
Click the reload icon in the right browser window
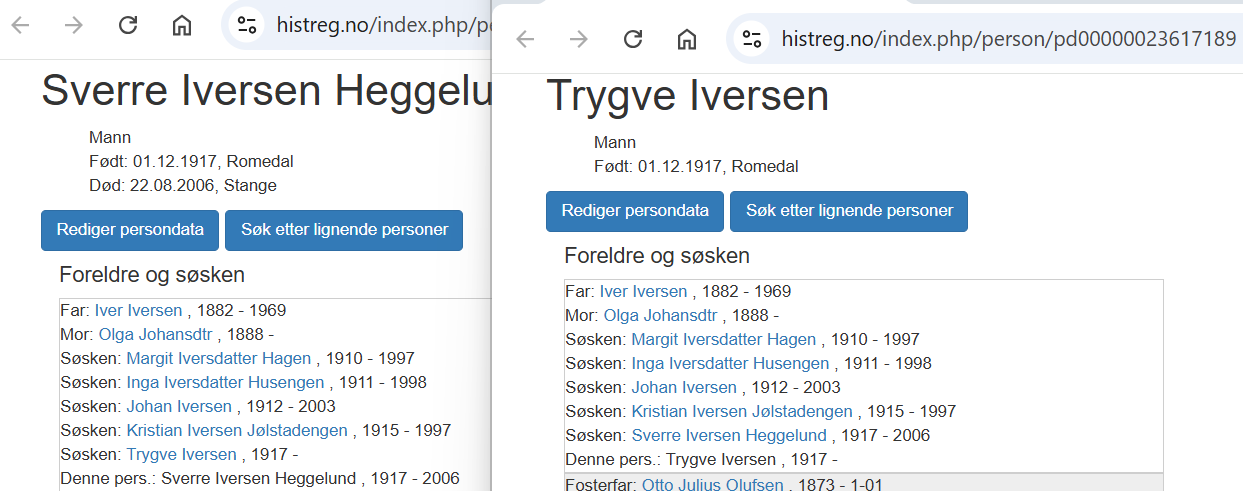coord(633,39)
